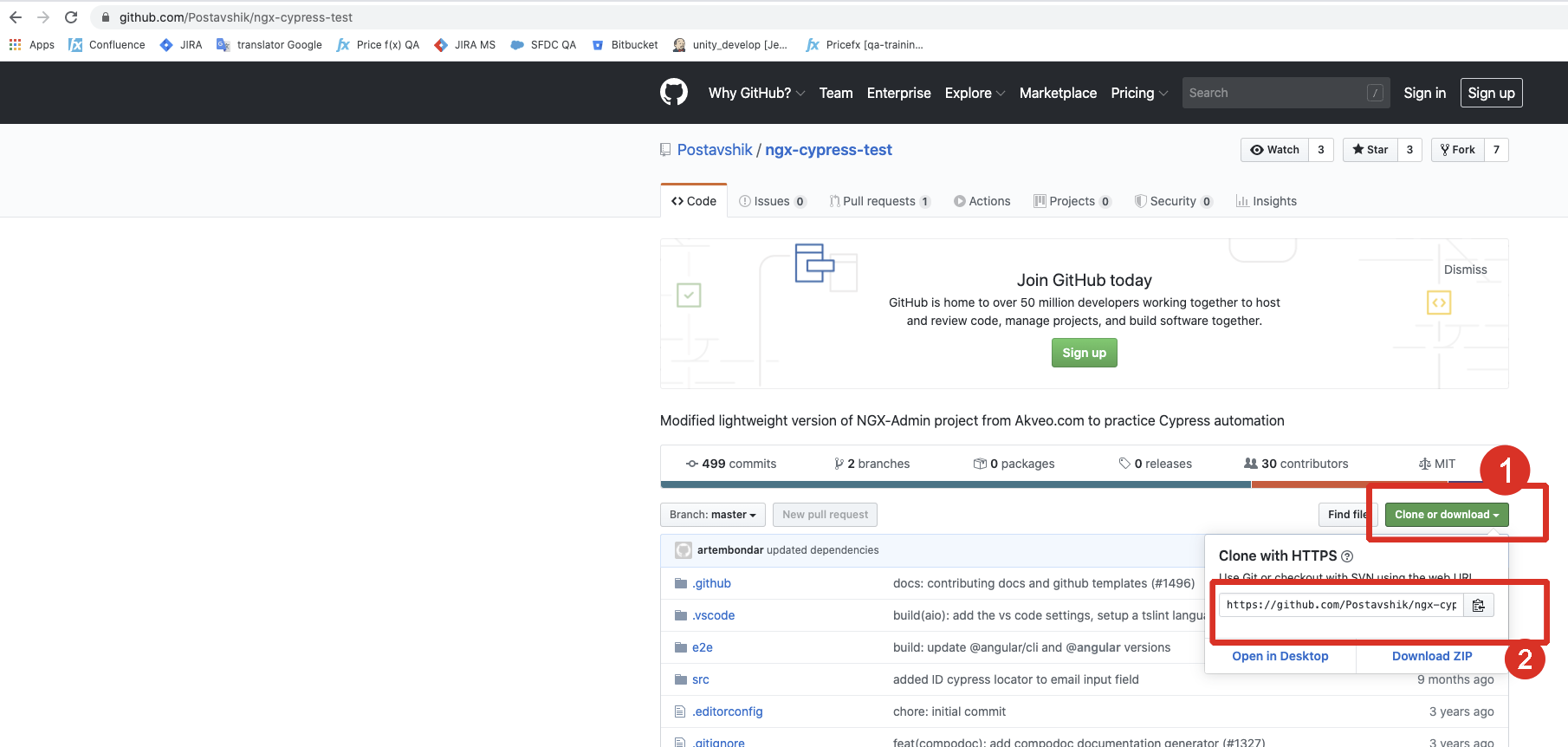
Task: Expand the Branch: master dropdown
Action: [x=712, y=515]
